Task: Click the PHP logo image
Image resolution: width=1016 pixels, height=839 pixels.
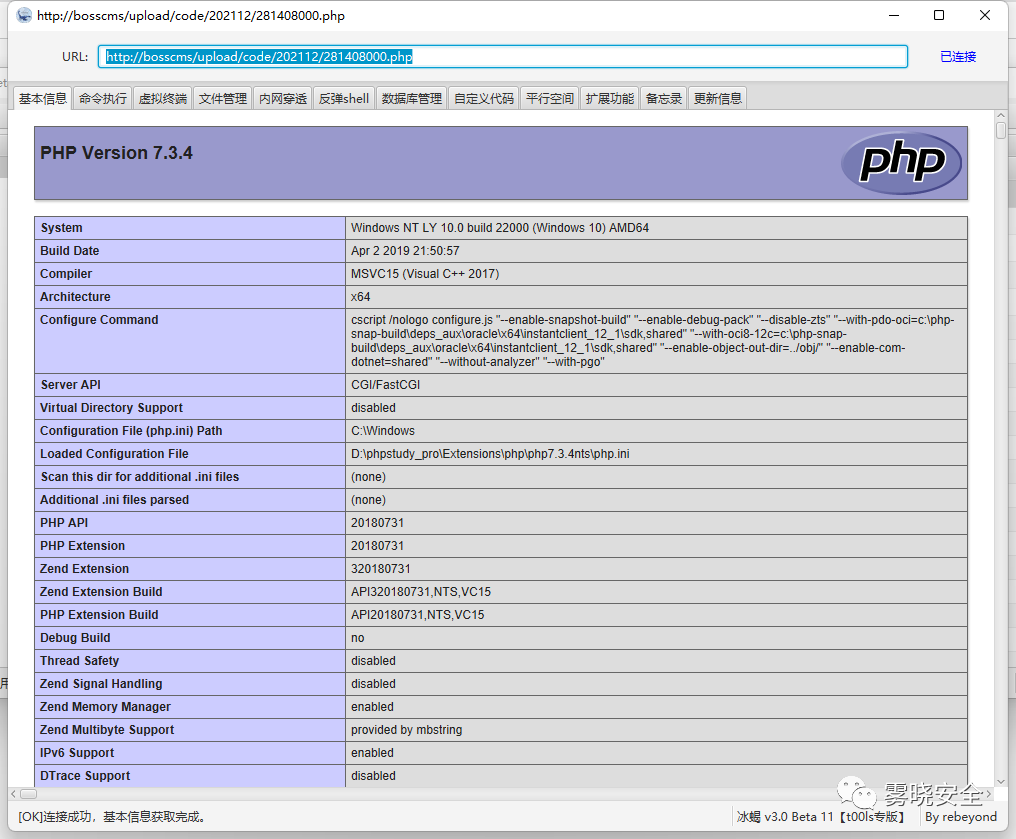Action: click(901, 163)
